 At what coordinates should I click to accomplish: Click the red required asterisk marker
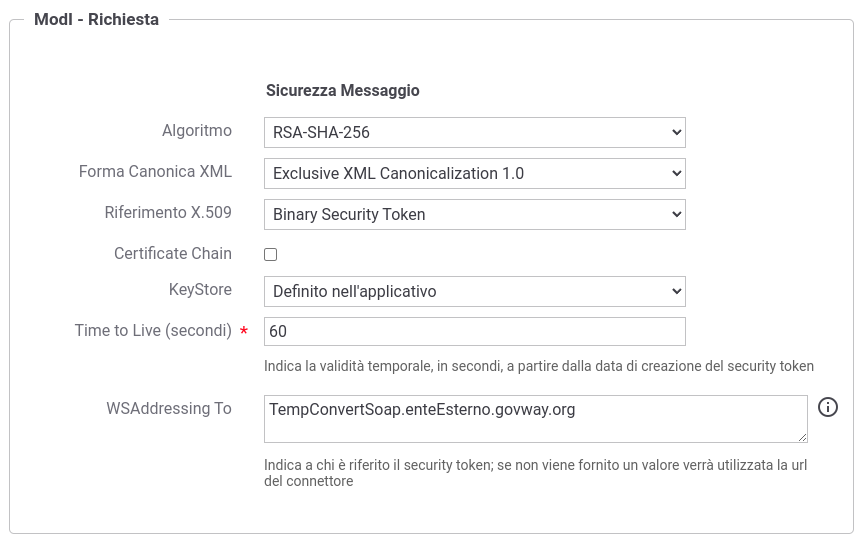pos(244,331)
